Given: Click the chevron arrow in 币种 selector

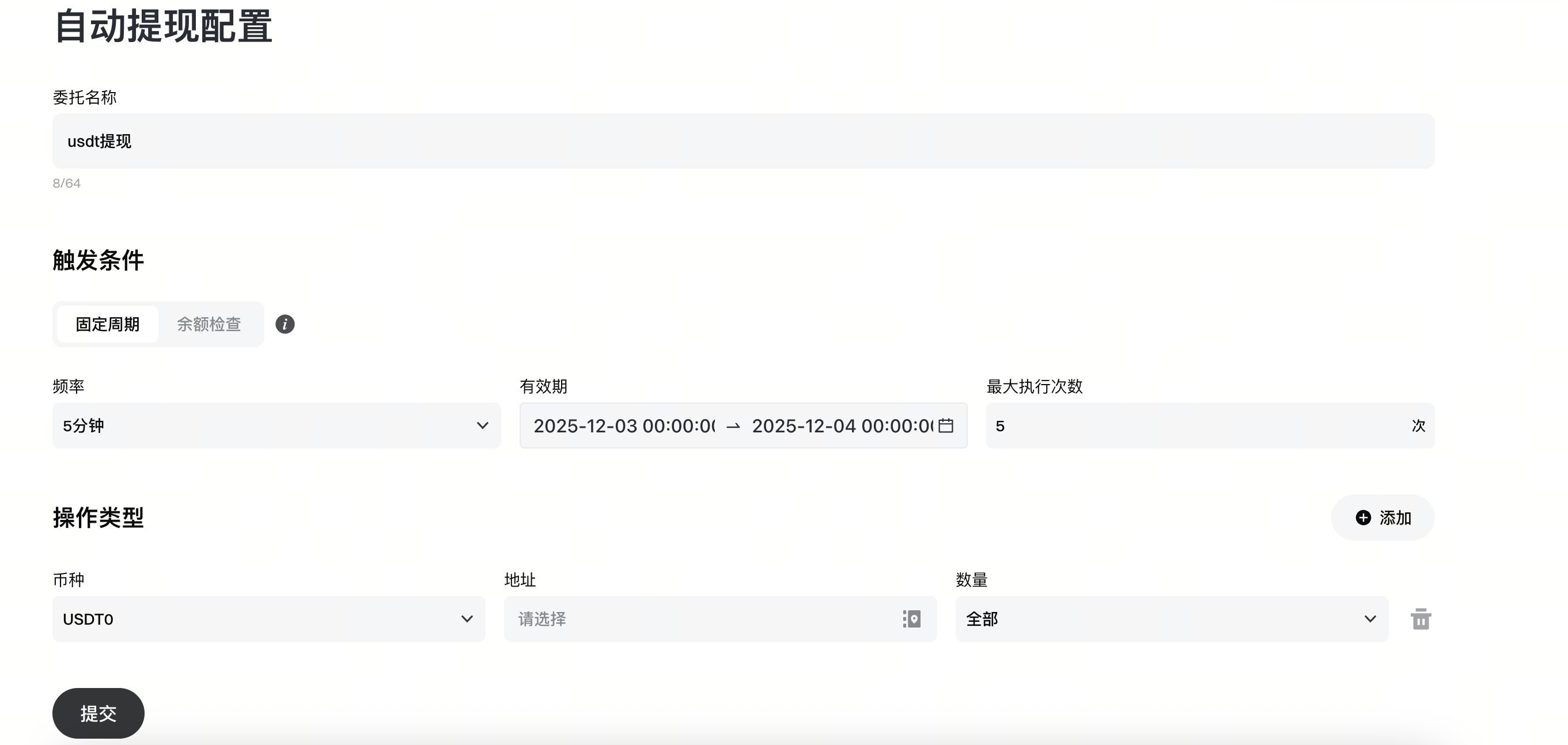Looking at the screenshot, I should 467,619.
